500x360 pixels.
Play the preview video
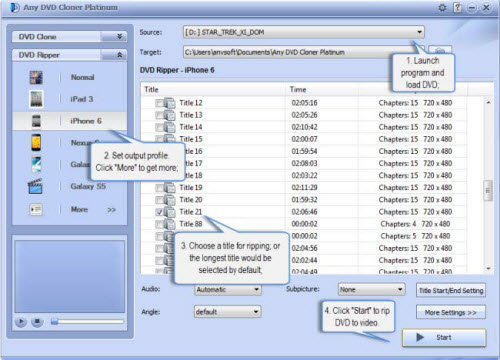point(21,322)
